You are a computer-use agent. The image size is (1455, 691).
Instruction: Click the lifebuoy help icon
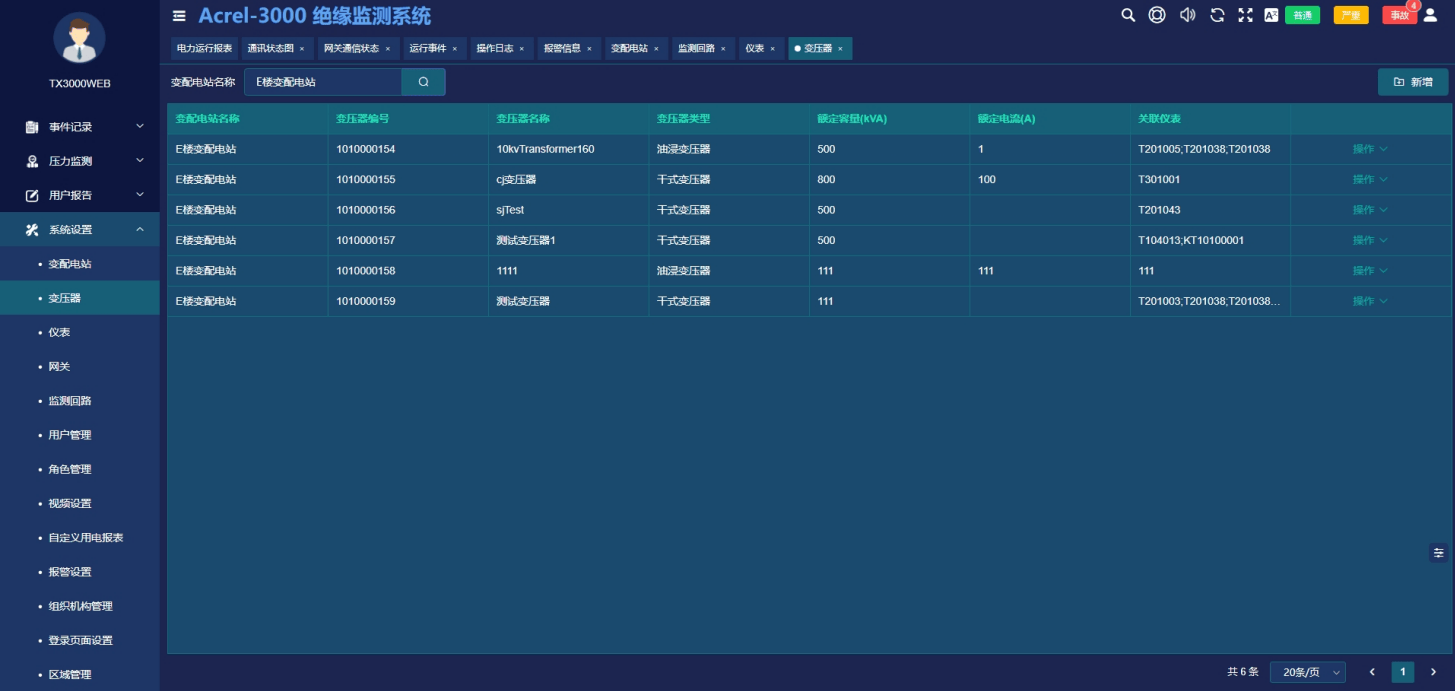(x=1157, y=15)
